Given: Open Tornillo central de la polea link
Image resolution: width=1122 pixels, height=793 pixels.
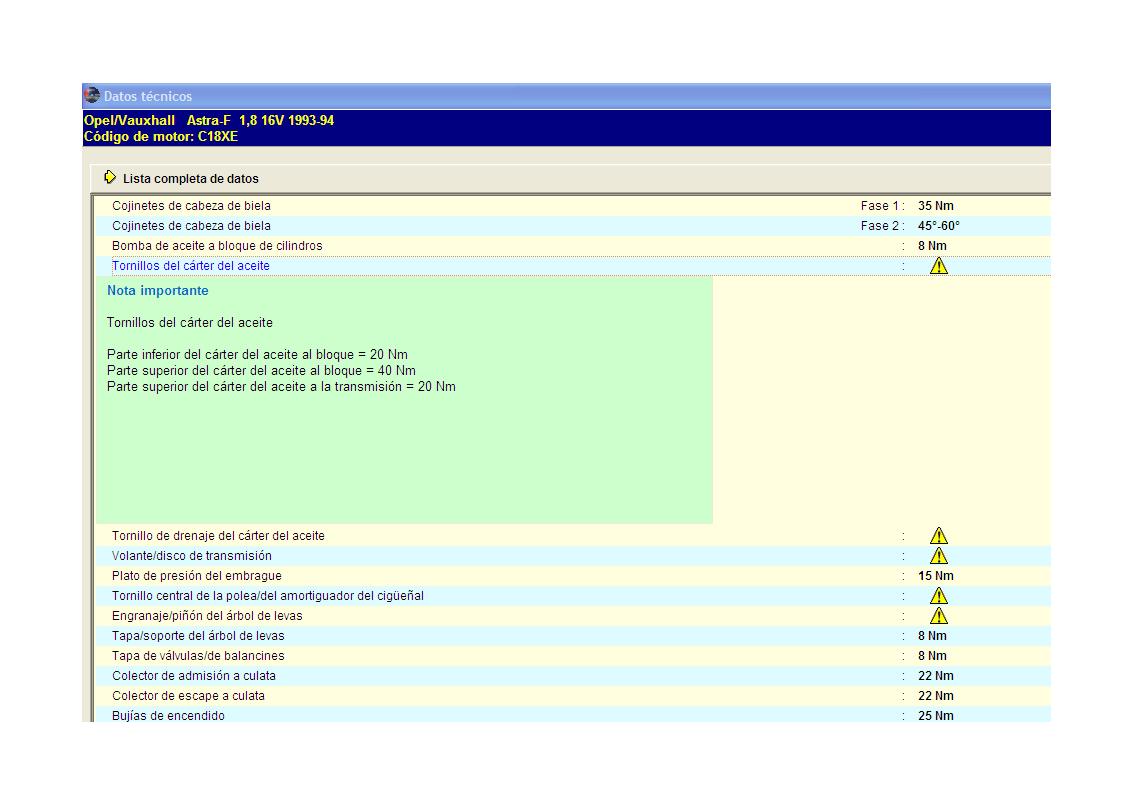Looking at the screenshot, I should click(x=267, y=596).
